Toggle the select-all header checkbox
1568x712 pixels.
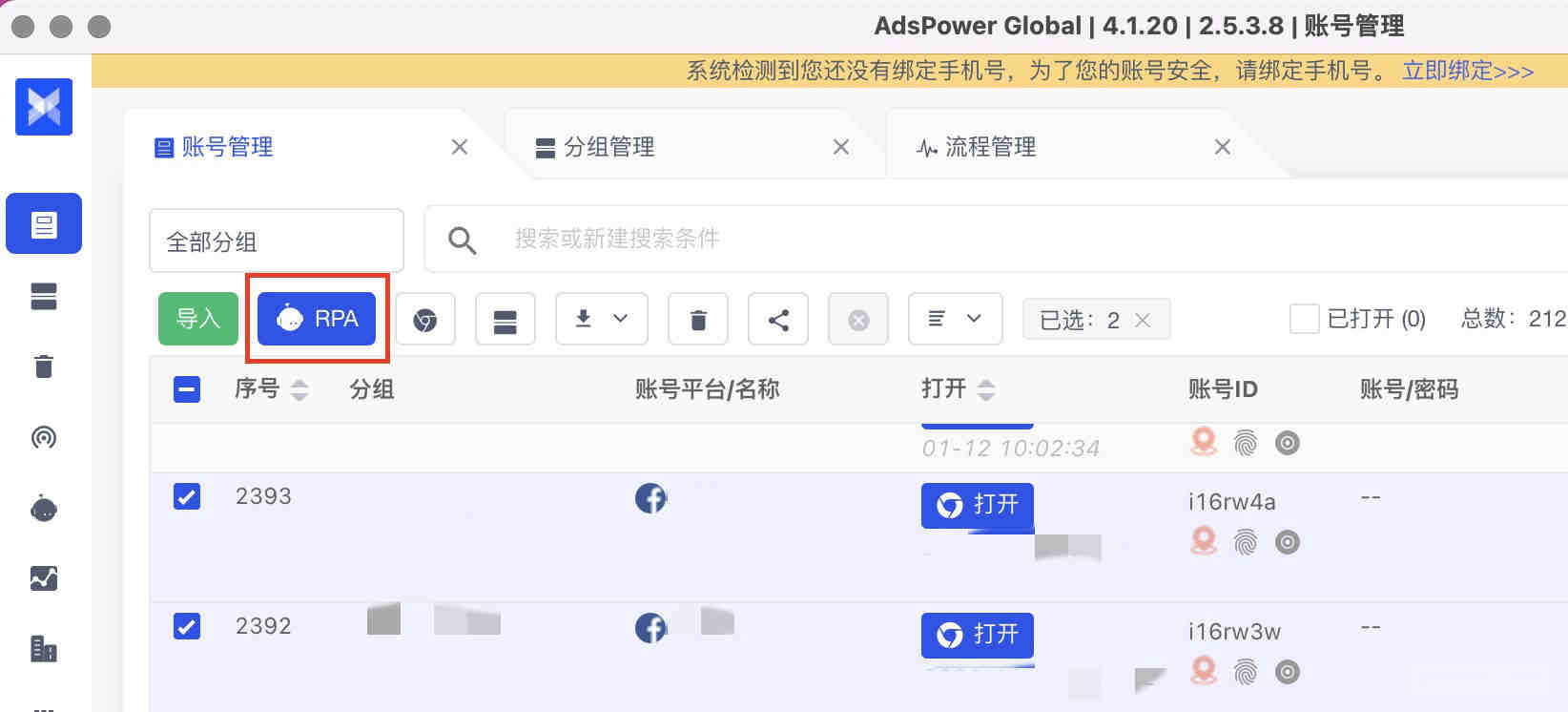pos(187,389)
